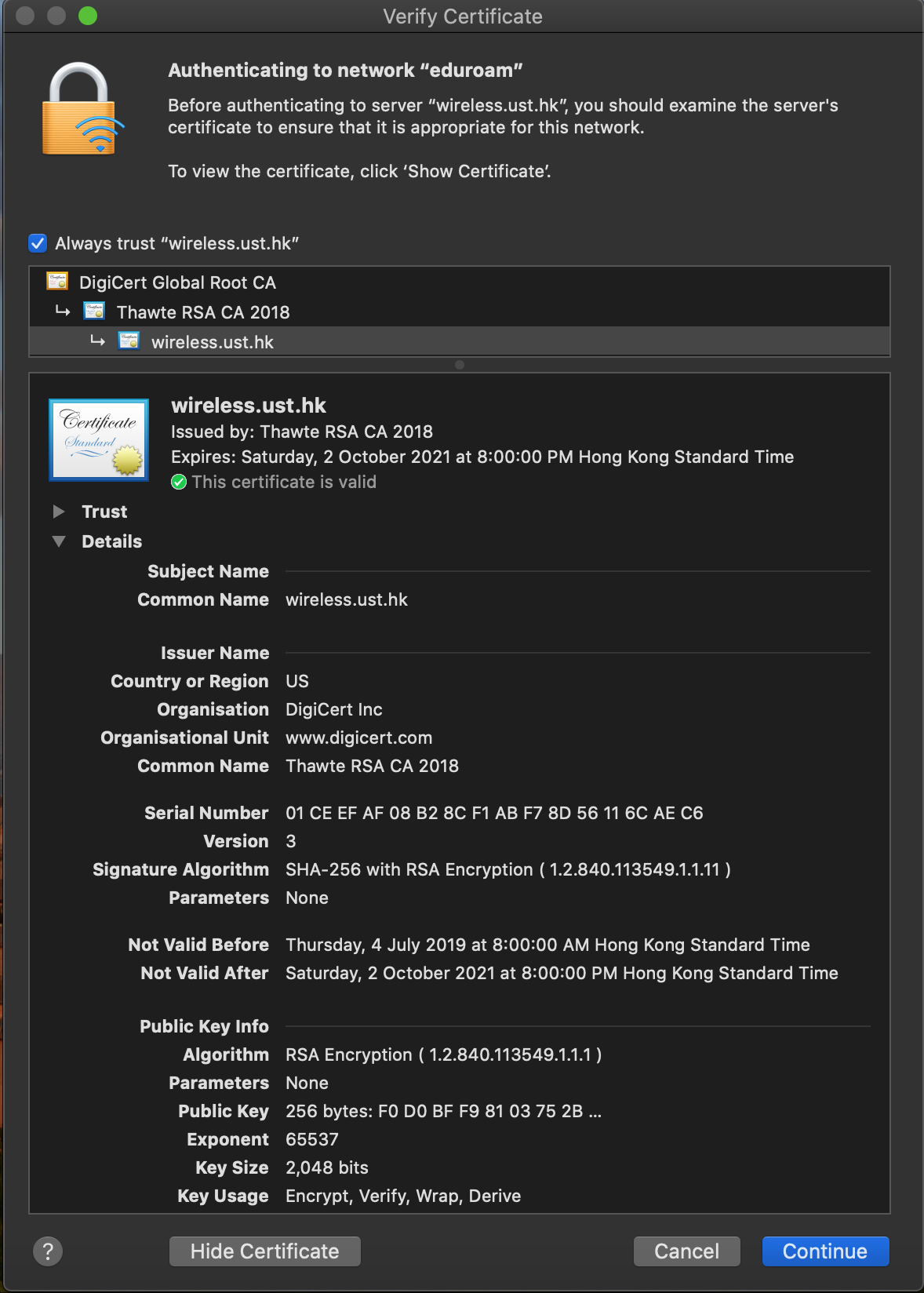924x1293 pixels.
Task: Click the wireless.ust.hk certificate icon in chain
Action: click(x=129, y=341)
